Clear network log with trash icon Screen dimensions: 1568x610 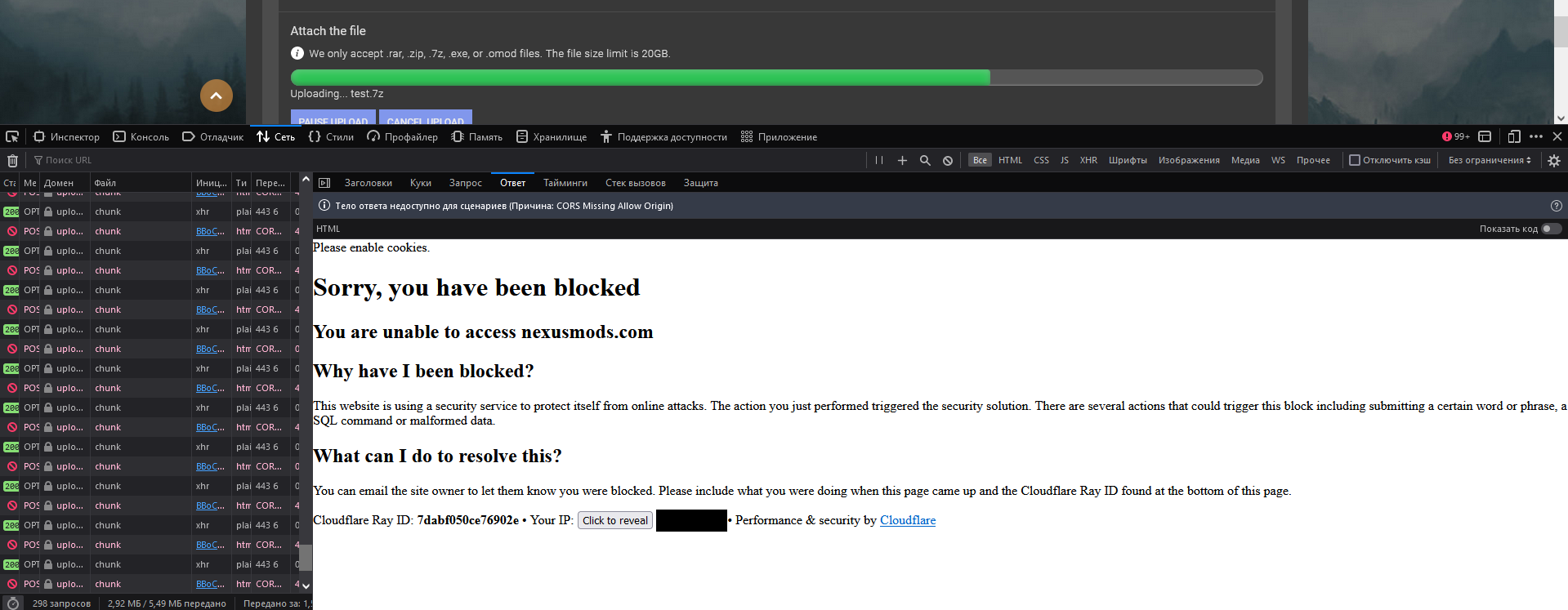(12, 160)
